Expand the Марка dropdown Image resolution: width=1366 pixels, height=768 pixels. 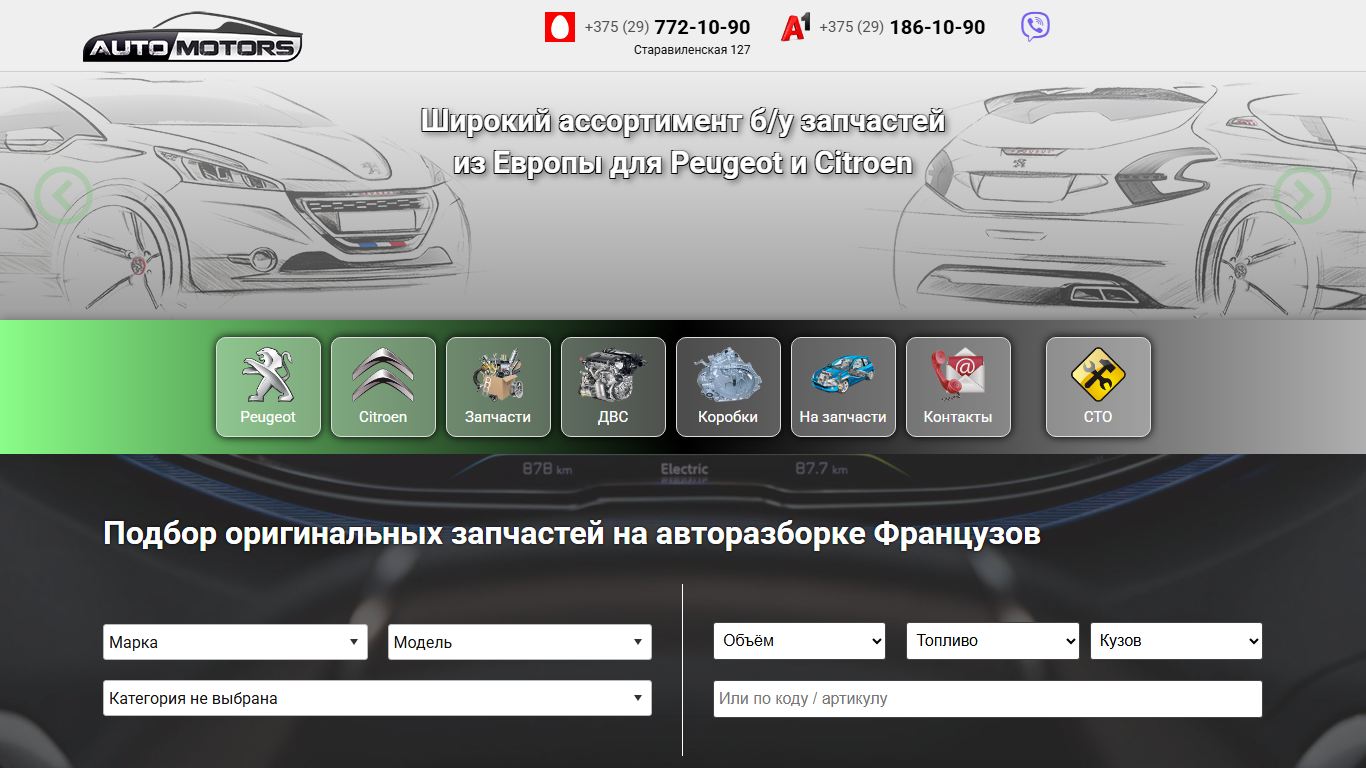pos(235,642)
